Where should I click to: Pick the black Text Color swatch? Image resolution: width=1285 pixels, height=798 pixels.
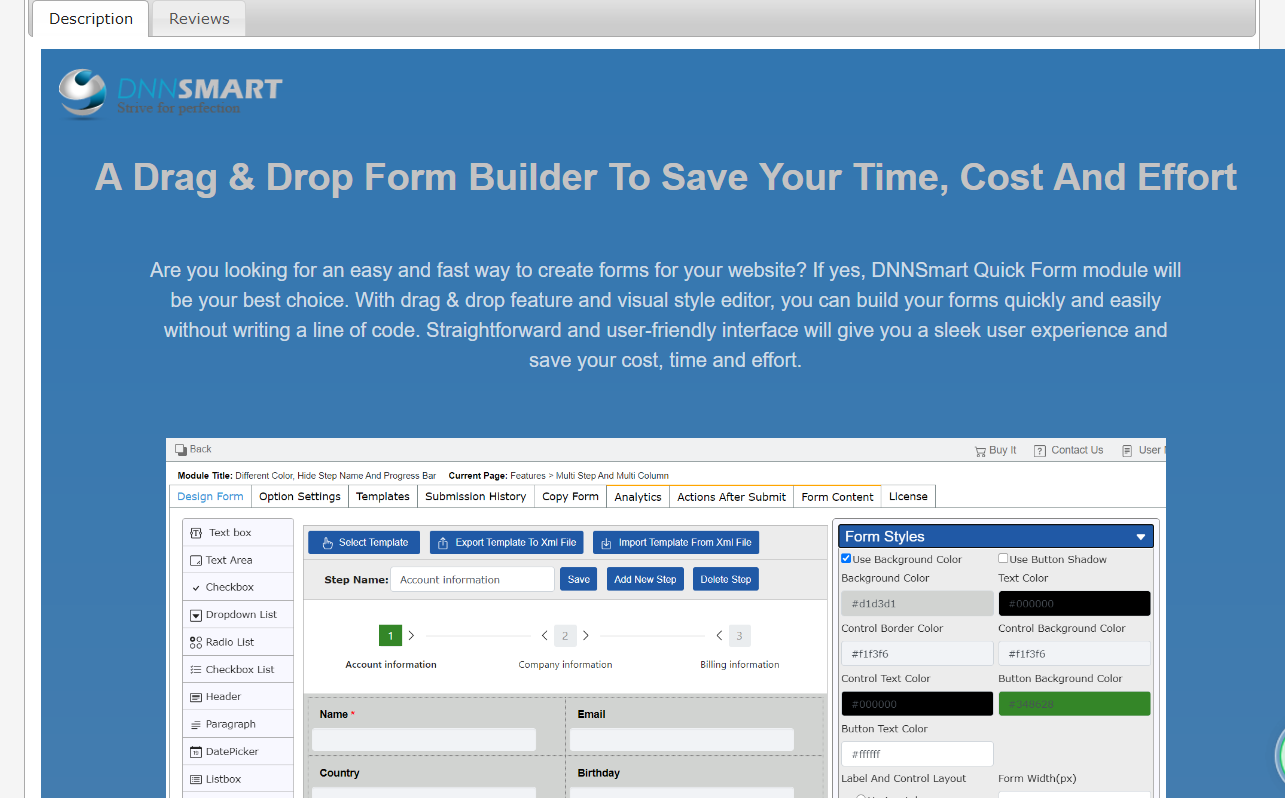[x=1074, y=603]
